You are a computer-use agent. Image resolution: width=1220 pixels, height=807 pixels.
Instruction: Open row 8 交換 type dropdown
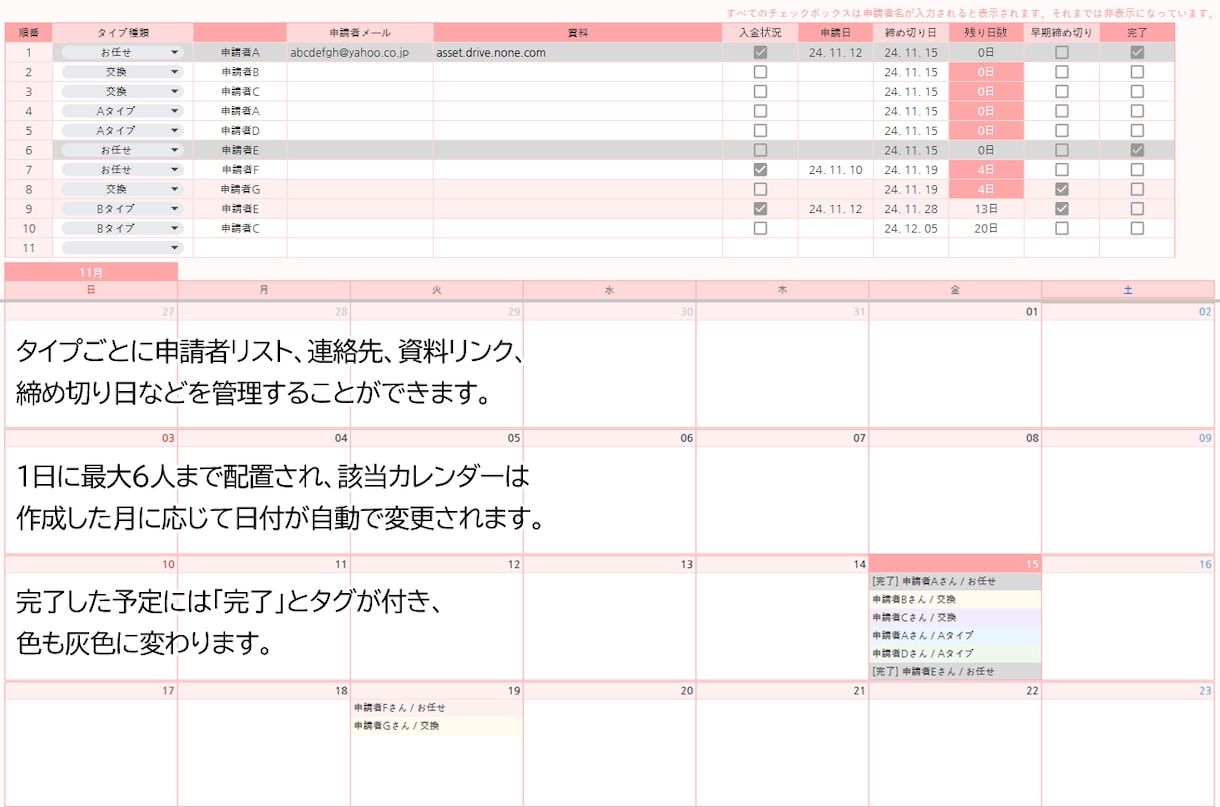pyautogui.click(x=122, y=189)
